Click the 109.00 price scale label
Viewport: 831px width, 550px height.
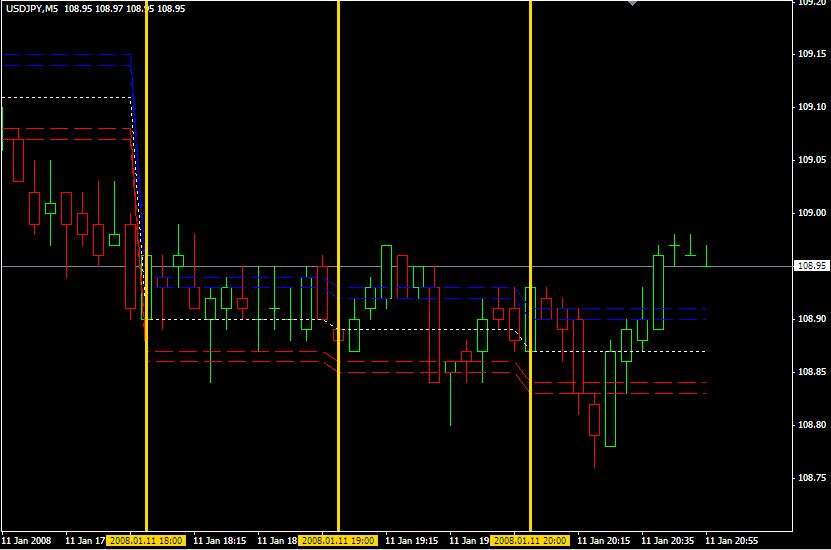[x=812, y=212]
